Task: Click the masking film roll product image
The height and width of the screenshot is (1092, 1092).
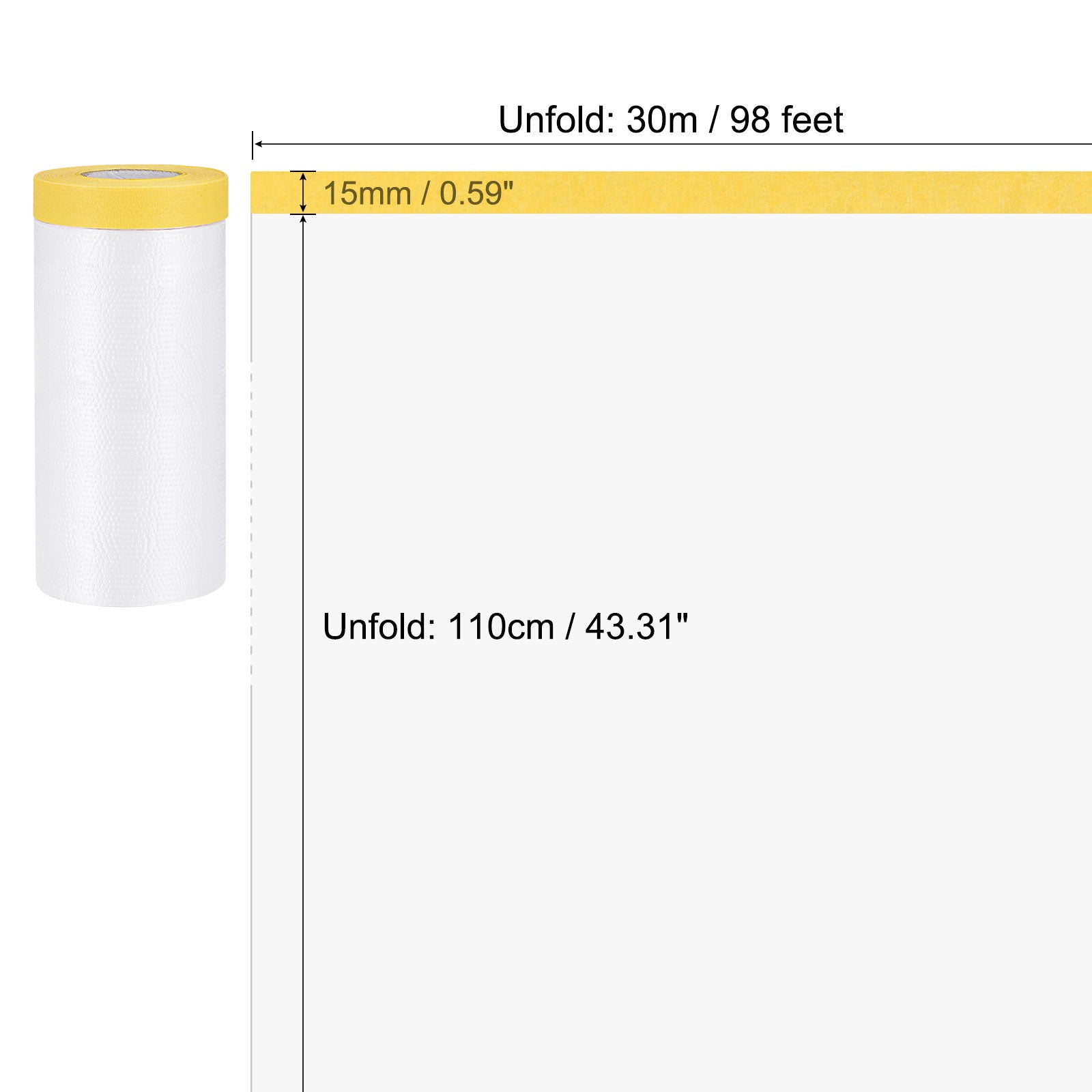Action: click(130, 384)
